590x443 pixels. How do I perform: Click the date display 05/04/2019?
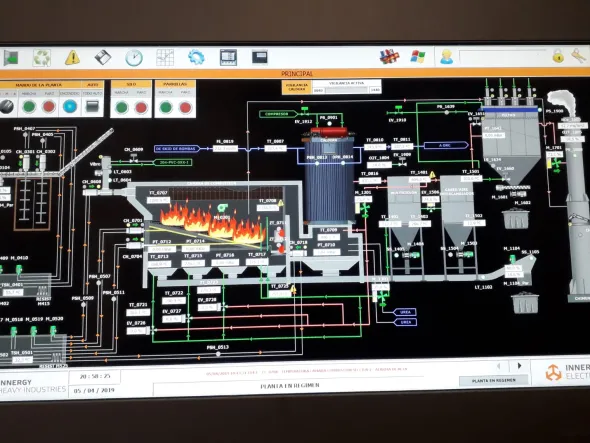click(94, 391)
